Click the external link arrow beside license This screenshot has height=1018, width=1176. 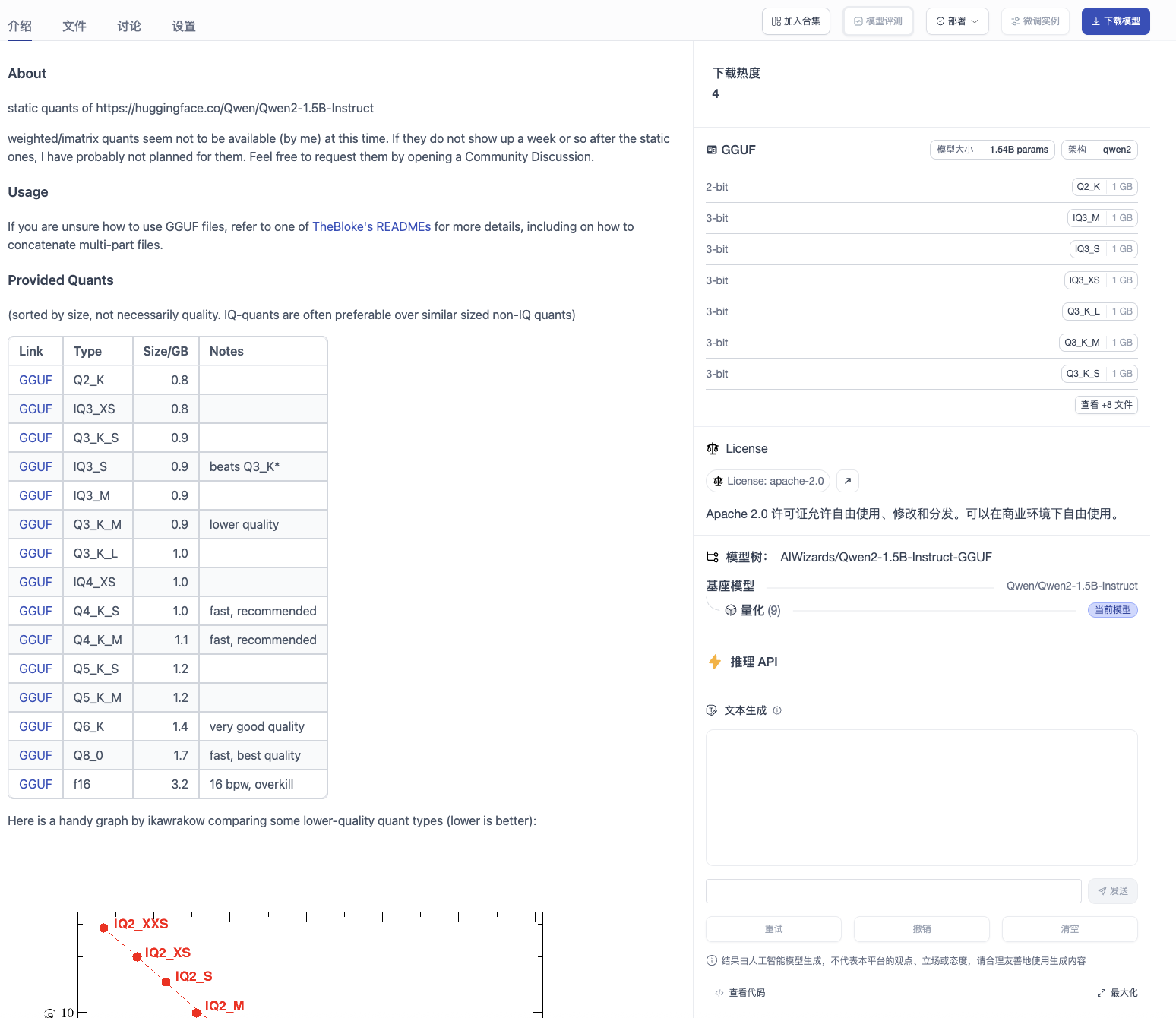(847, 481)
